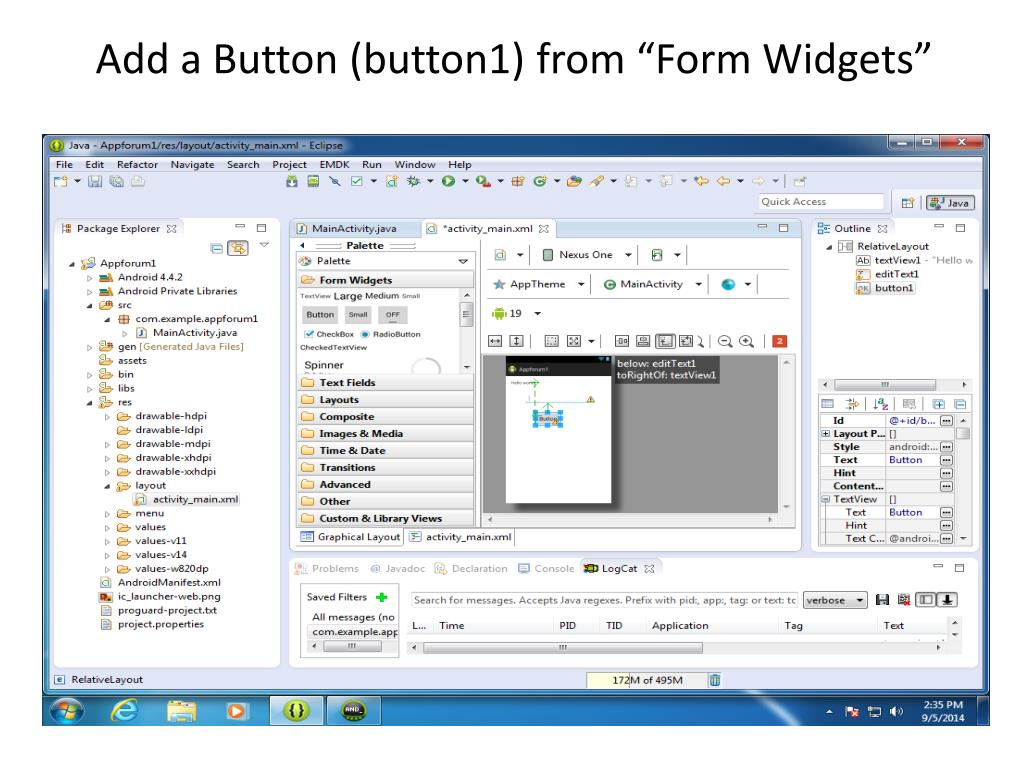Pick the CheckBox widget from palette
The height and width of the screenshot is (768, 1024).
pos(329,334)
